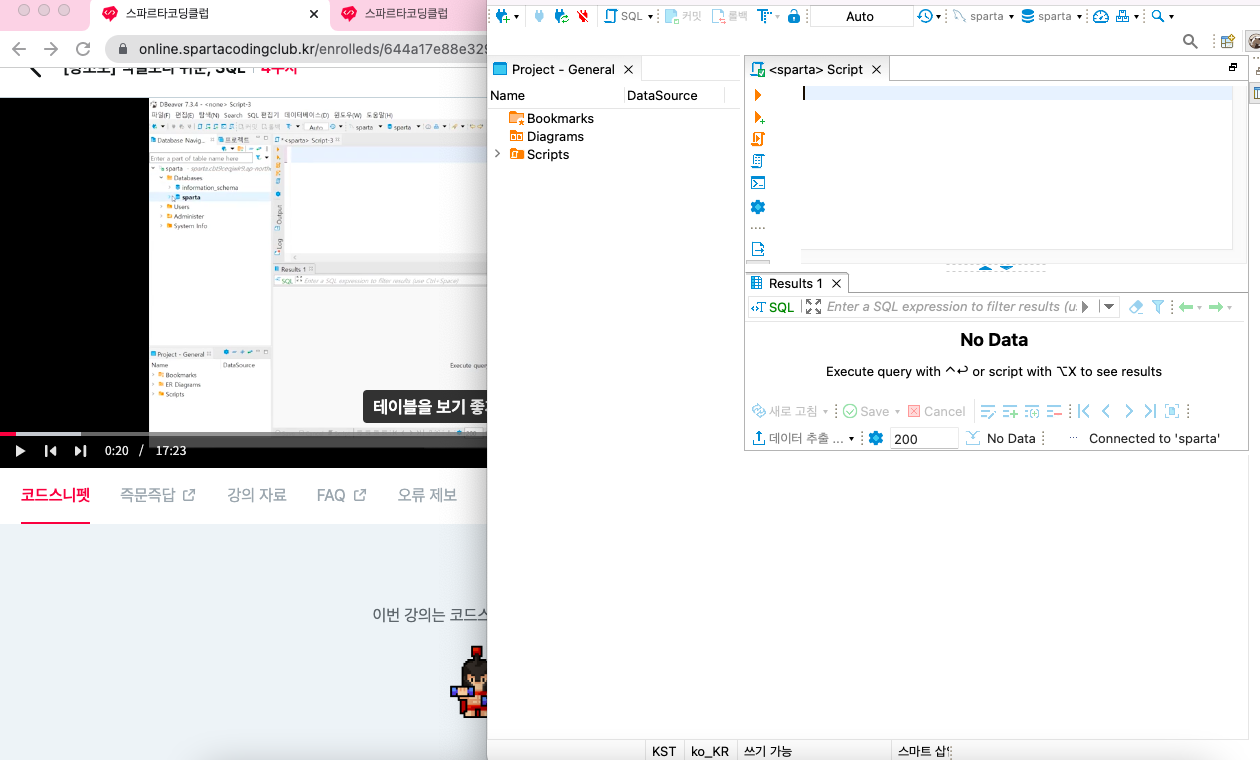Click the SQL filter expression field

coord(951,307)
